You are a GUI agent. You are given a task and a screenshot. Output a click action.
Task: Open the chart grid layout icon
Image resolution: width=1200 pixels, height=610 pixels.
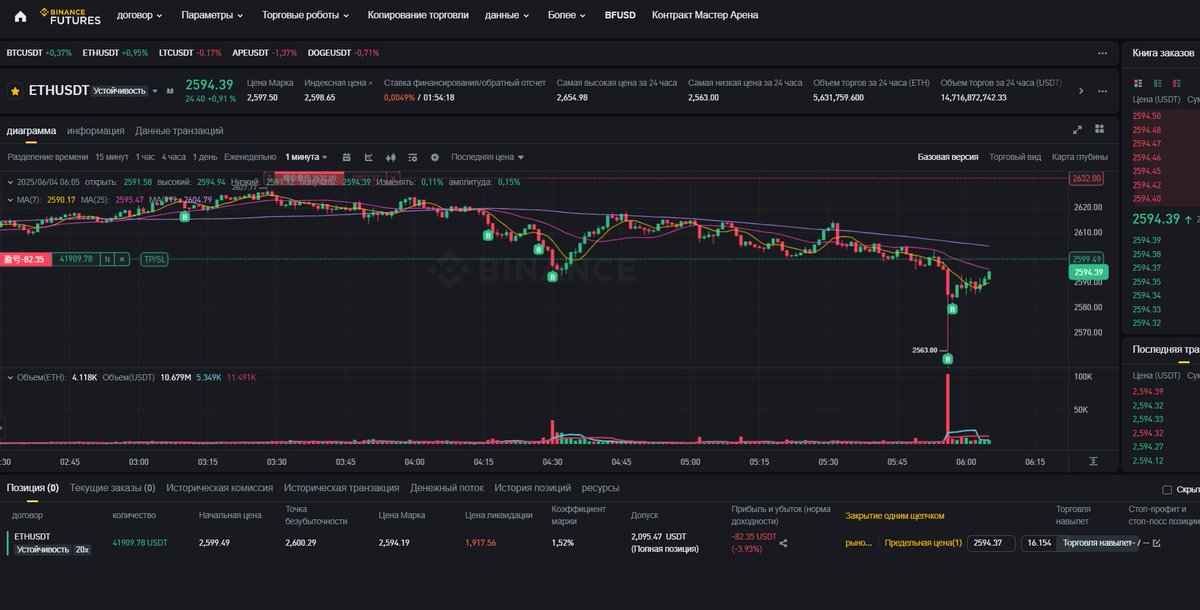pyautogui.click(x=1099, y=129)
